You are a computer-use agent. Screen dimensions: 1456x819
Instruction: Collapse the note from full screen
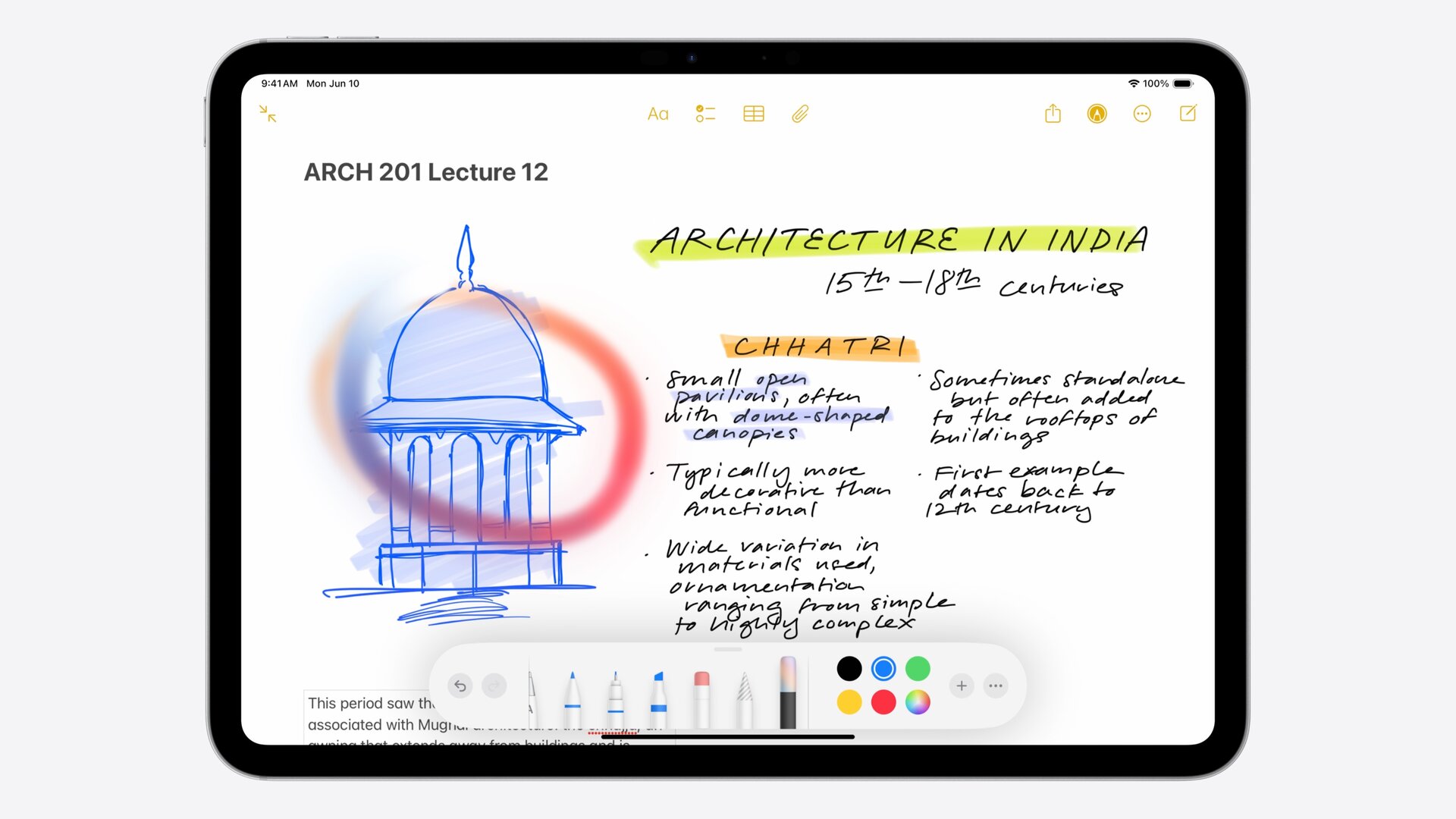pos(268,114)
